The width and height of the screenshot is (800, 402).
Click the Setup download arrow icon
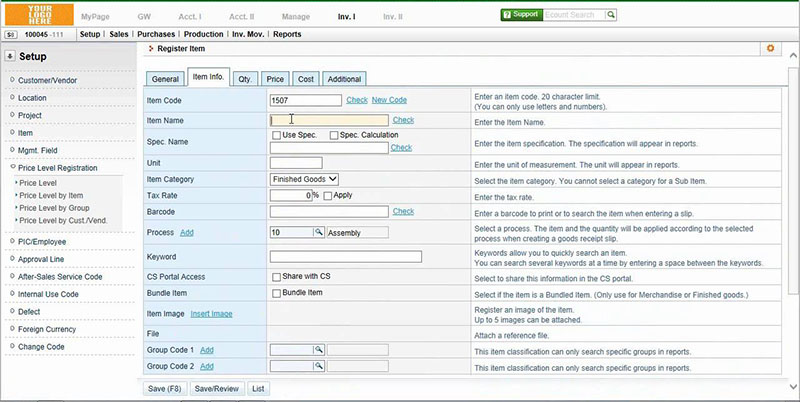click(x=10, y=57)
